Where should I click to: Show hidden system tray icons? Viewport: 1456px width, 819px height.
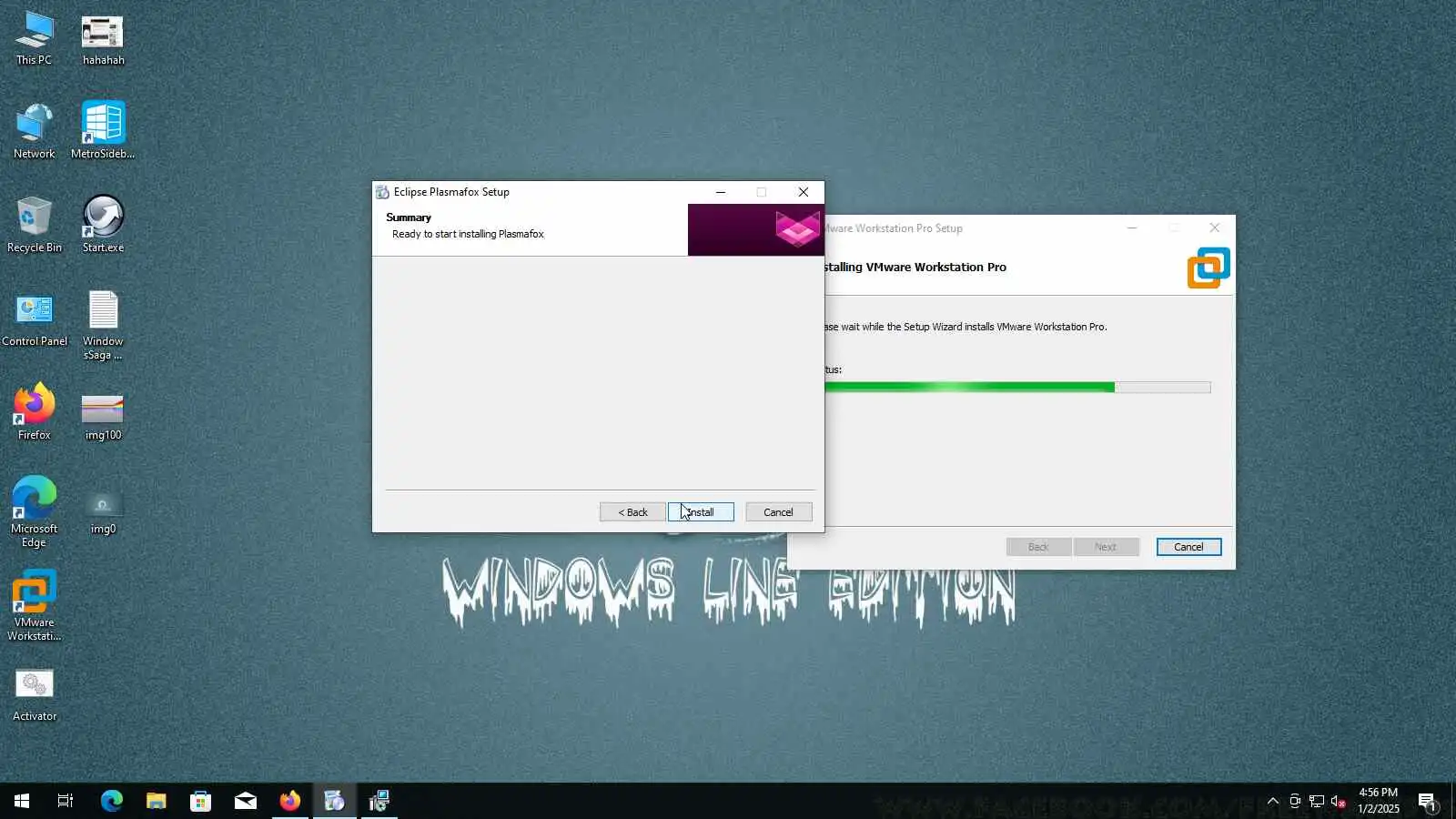[1272, 801]
